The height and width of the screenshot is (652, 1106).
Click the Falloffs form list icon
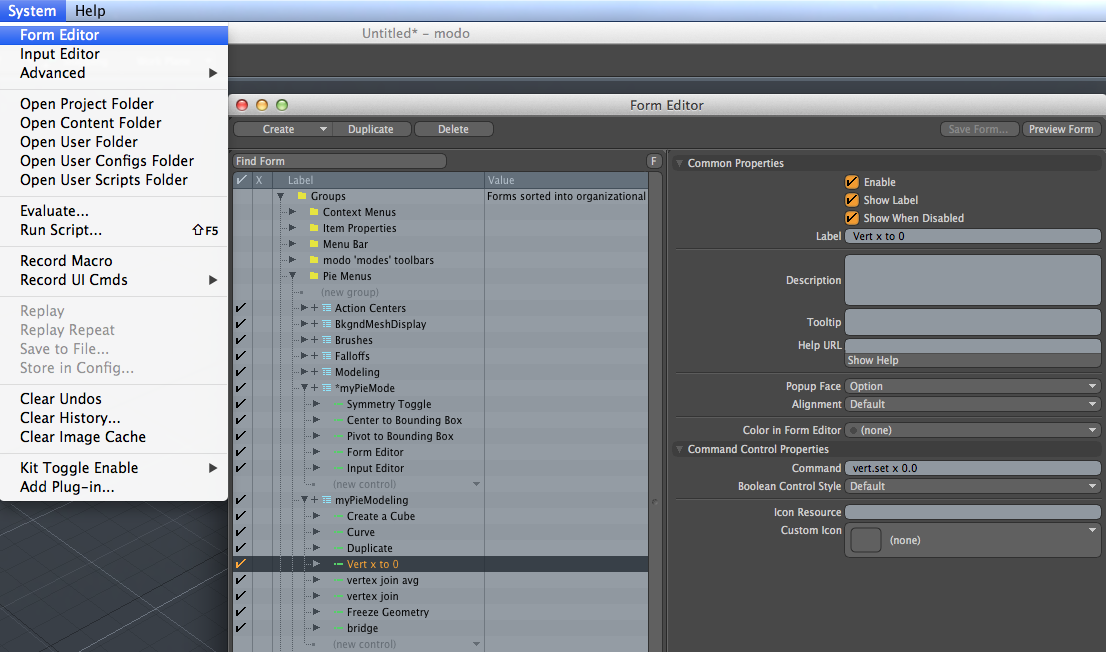pyautogui.click(x=327, y=356)
